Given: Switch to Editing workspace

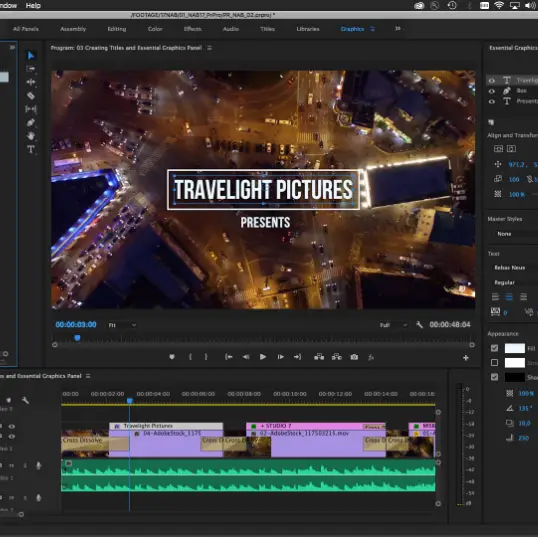Looking at the screenshot, I should click(117, 29).
